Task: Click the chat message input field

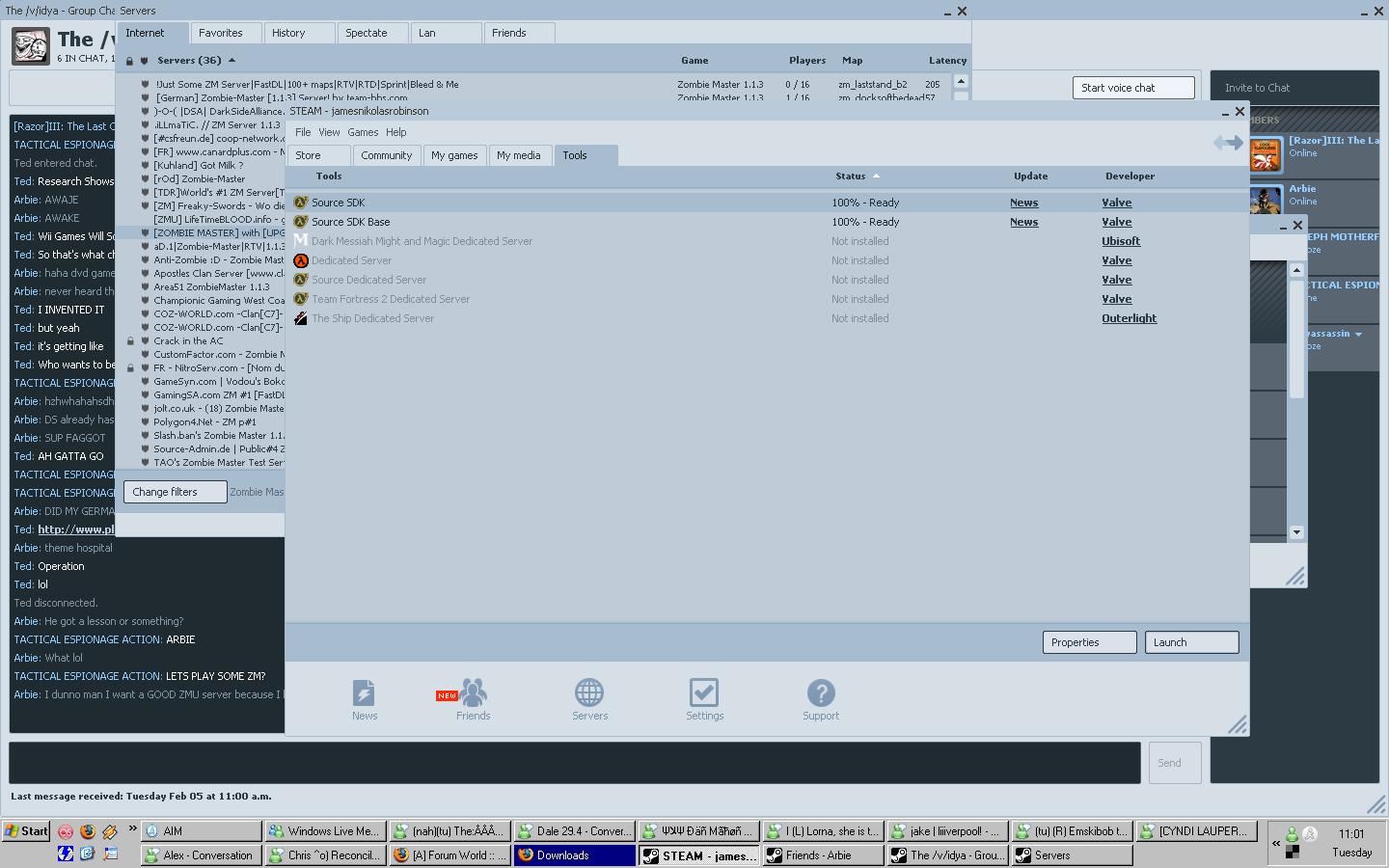Action: 575,763
